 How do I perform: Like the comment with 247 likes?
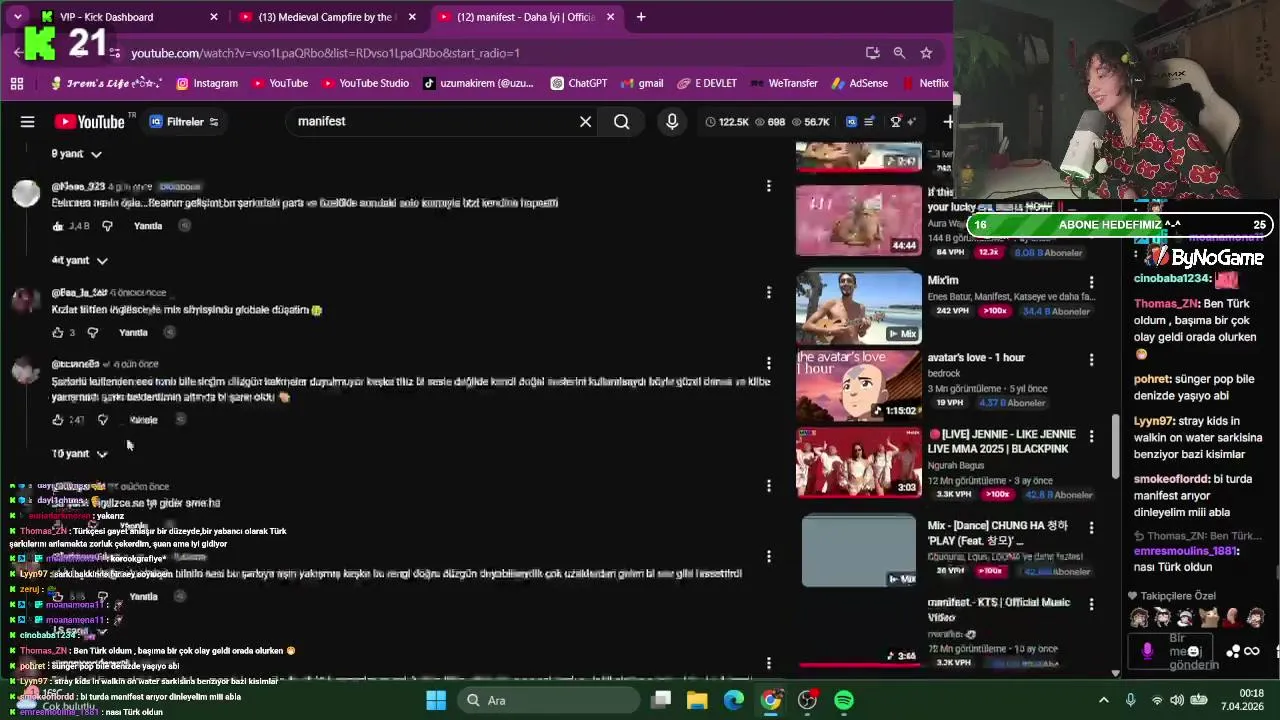(x=58, y=420)
